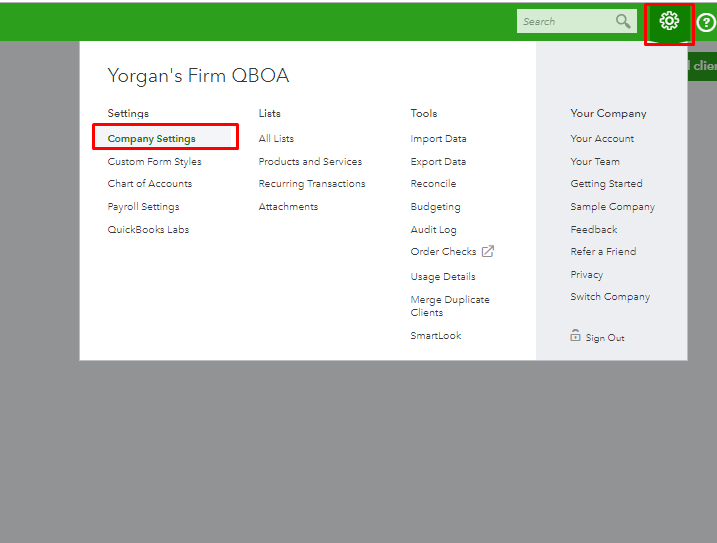Choose Export Data tool

(438, 161)
